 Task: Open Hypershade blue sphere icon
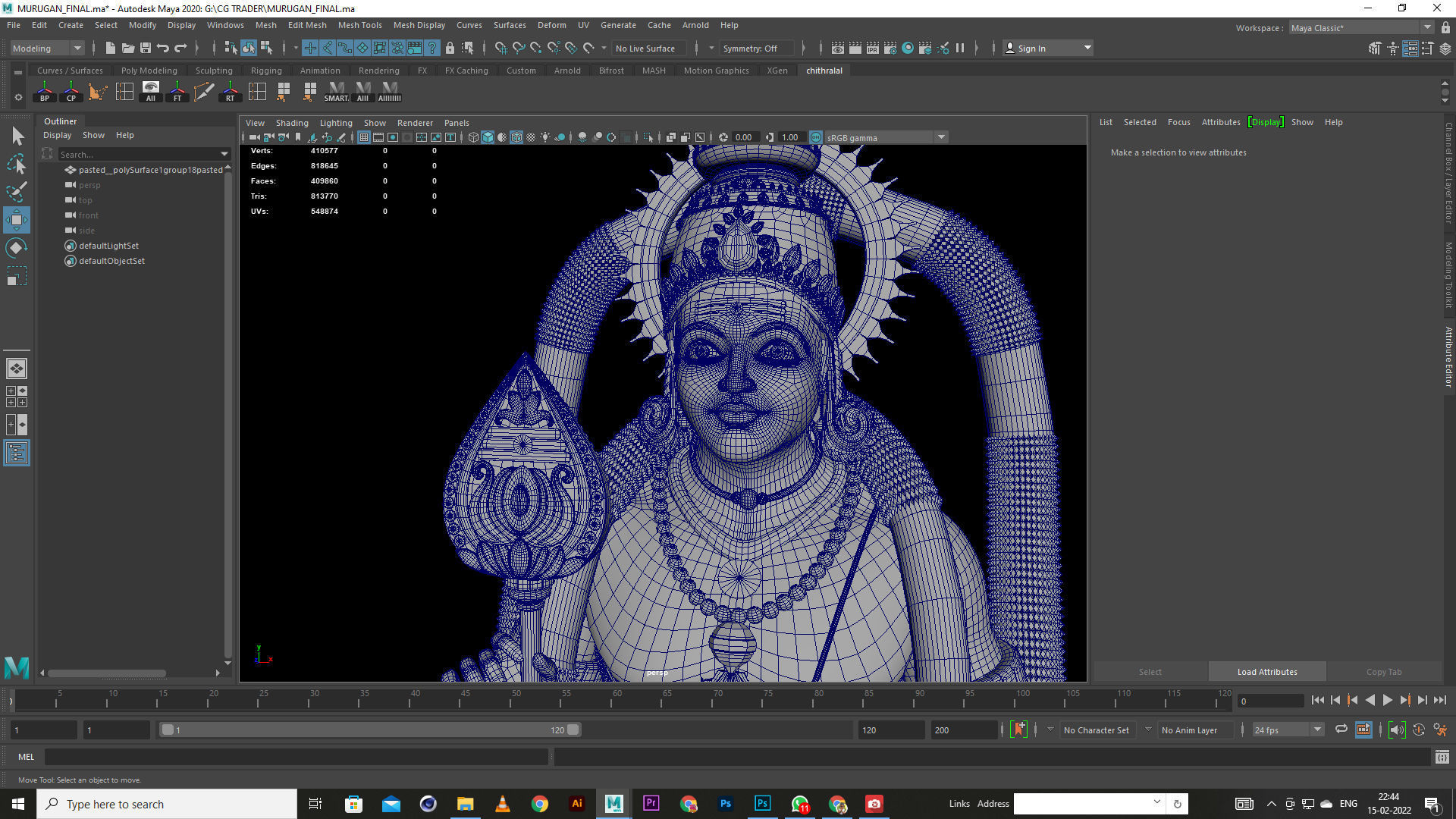908,48
